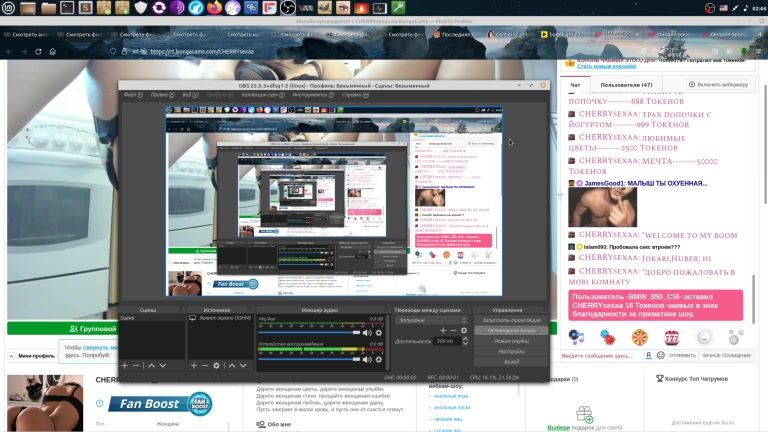Mute the desktop audio device speaker icon
768x432 pixels.
(367, 359)
